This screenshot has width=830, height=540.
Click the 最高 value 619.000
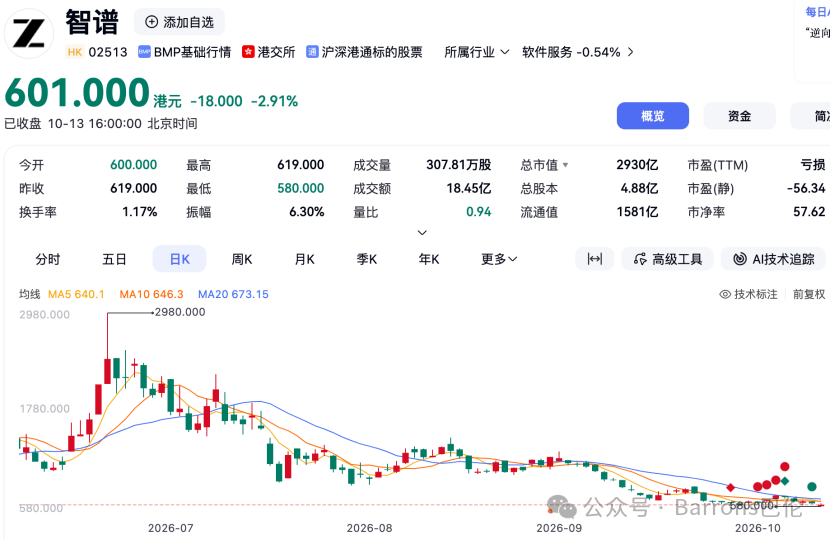[301, 165]
